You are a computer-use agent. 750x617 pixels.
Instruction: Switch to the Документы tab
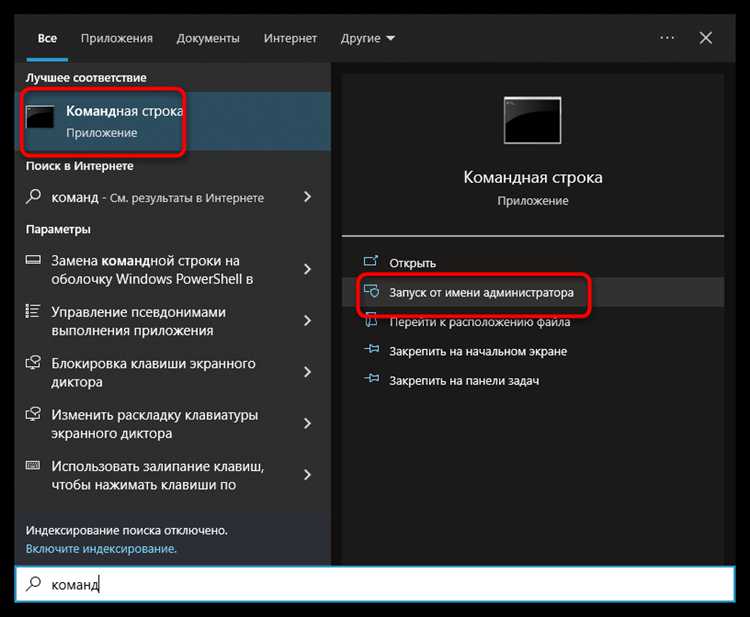(208, 38)
